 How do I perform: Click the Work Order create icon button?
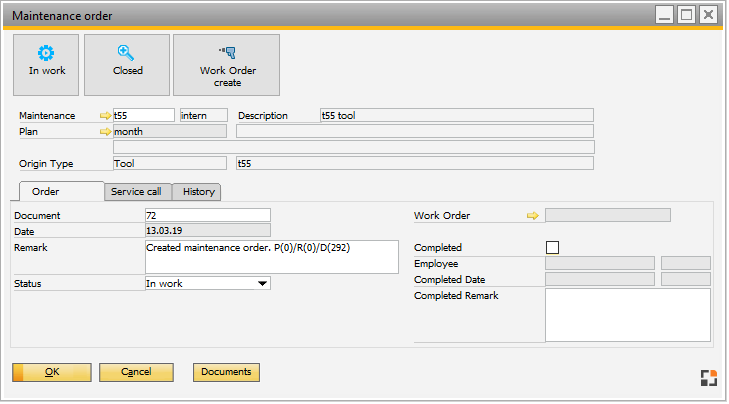click(x=227, y=63)
